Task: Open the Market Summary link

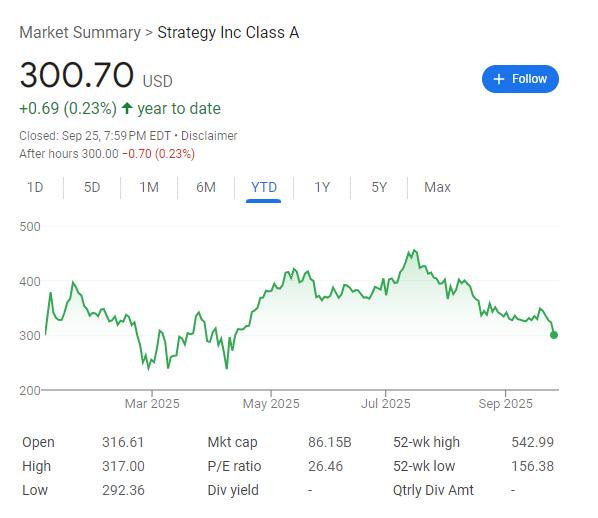Action: click(80, 32)
